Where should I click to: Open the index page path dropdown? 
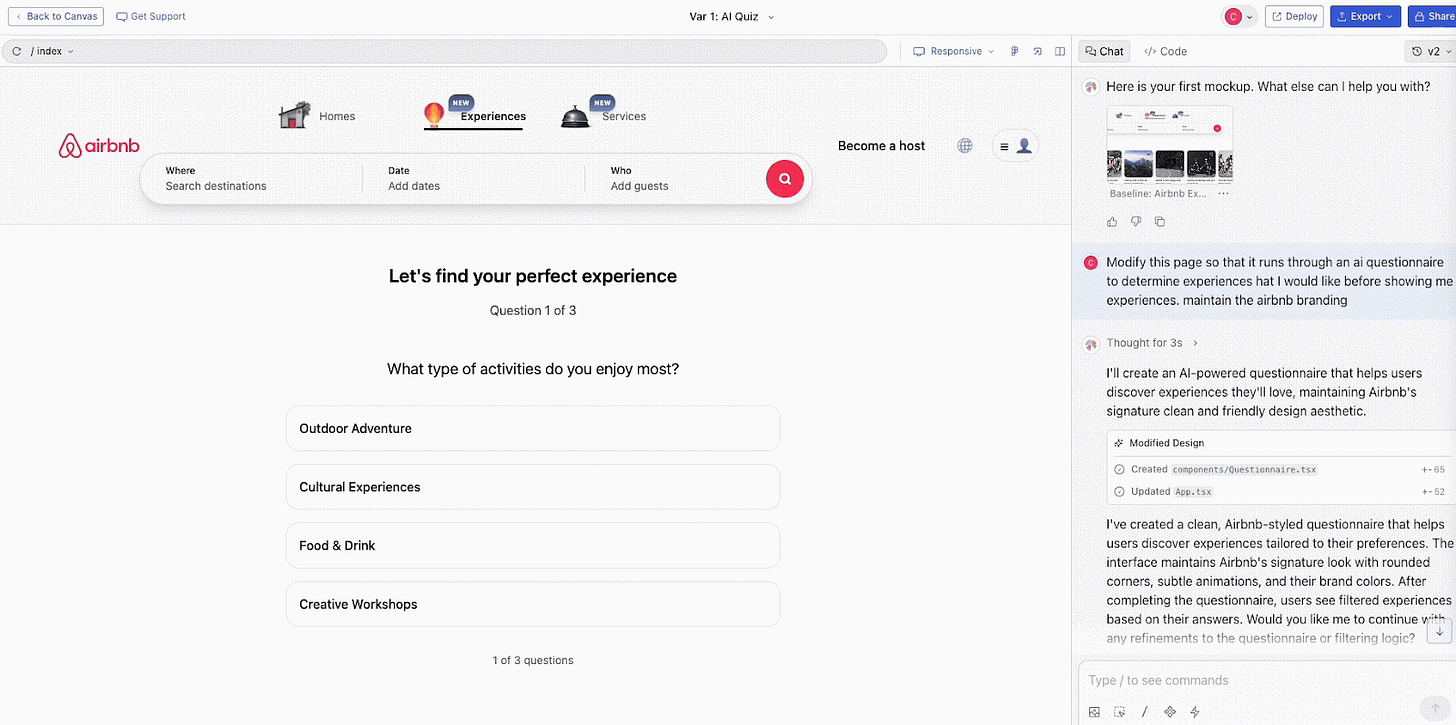[52, 51]
